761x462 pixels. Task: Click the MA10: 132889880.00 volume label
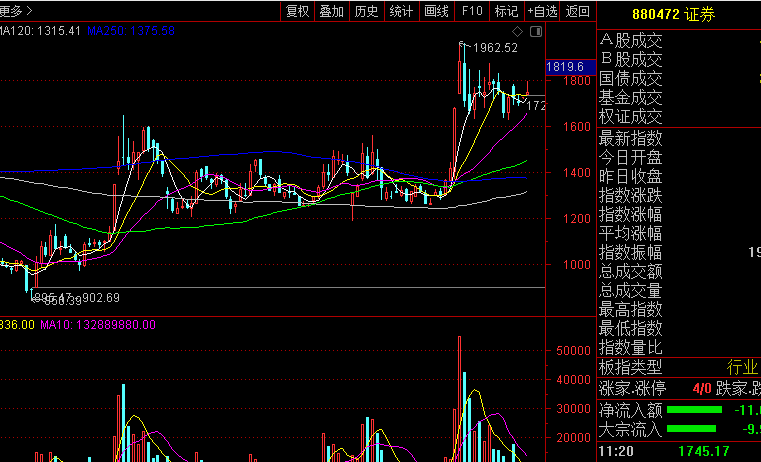98,325
